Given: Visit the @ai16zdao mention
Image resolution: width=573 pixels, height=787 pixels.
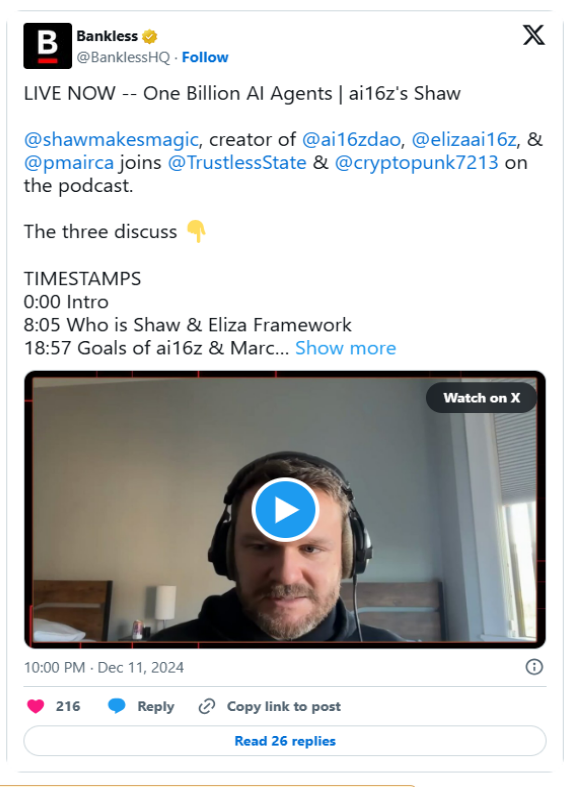Looking at the screenshot, I should [x=351, y=140].
